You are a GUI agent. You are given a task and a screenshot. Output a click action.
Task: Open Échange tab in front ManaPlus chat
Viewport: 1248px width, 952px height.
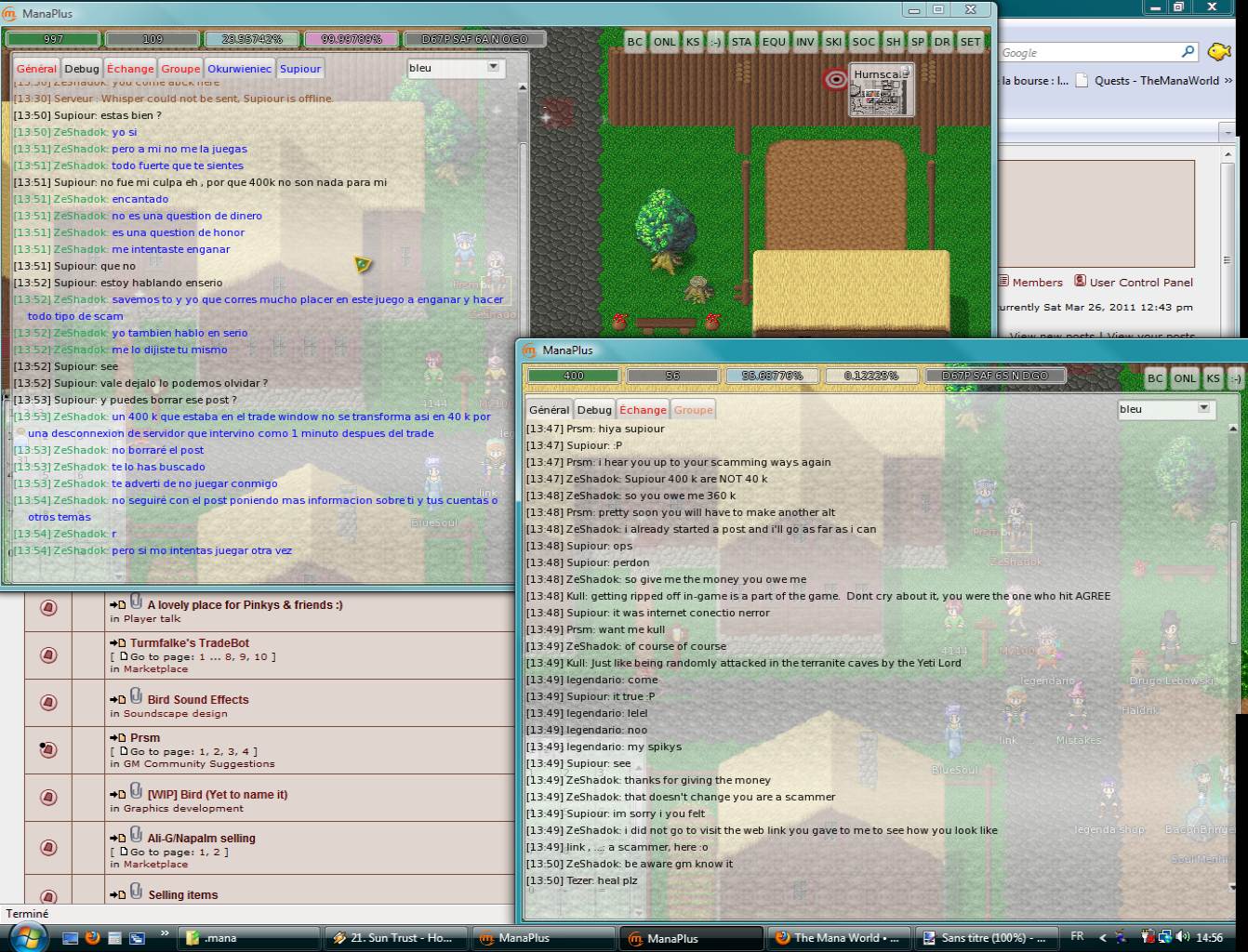[643, 410]
